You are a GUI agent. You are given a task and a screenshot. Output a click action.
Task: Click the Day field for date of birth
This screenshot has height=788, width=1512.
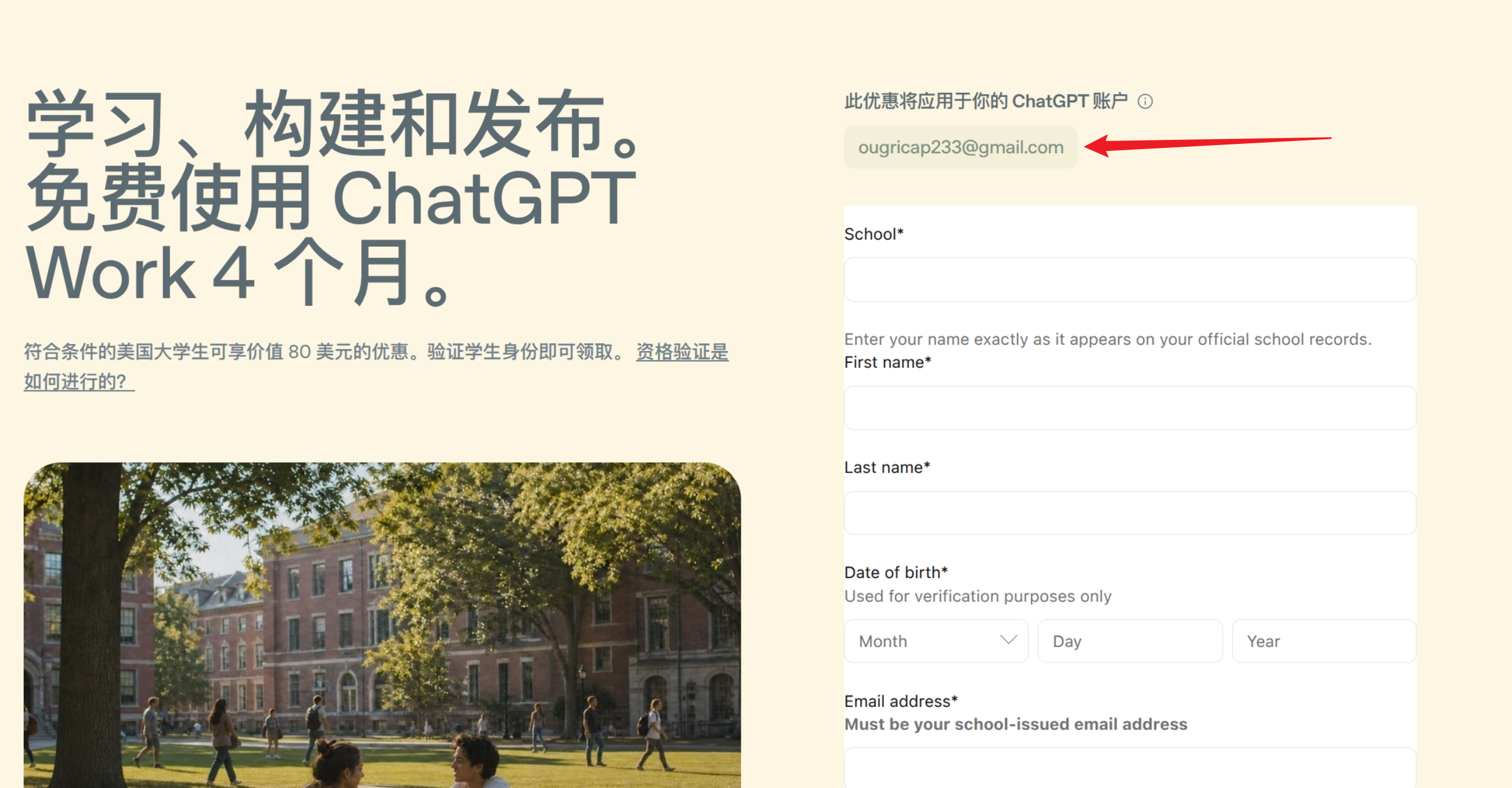coord(1130,641)
